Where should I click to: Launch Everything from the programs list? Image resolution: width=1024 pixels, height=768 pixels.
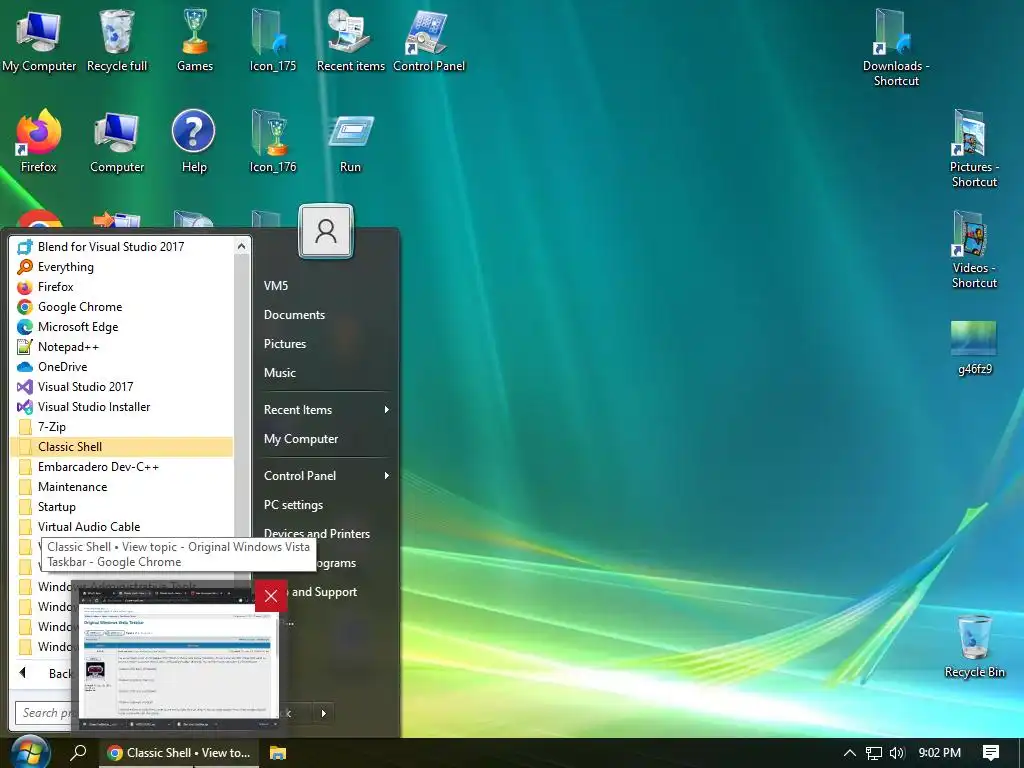122,266
